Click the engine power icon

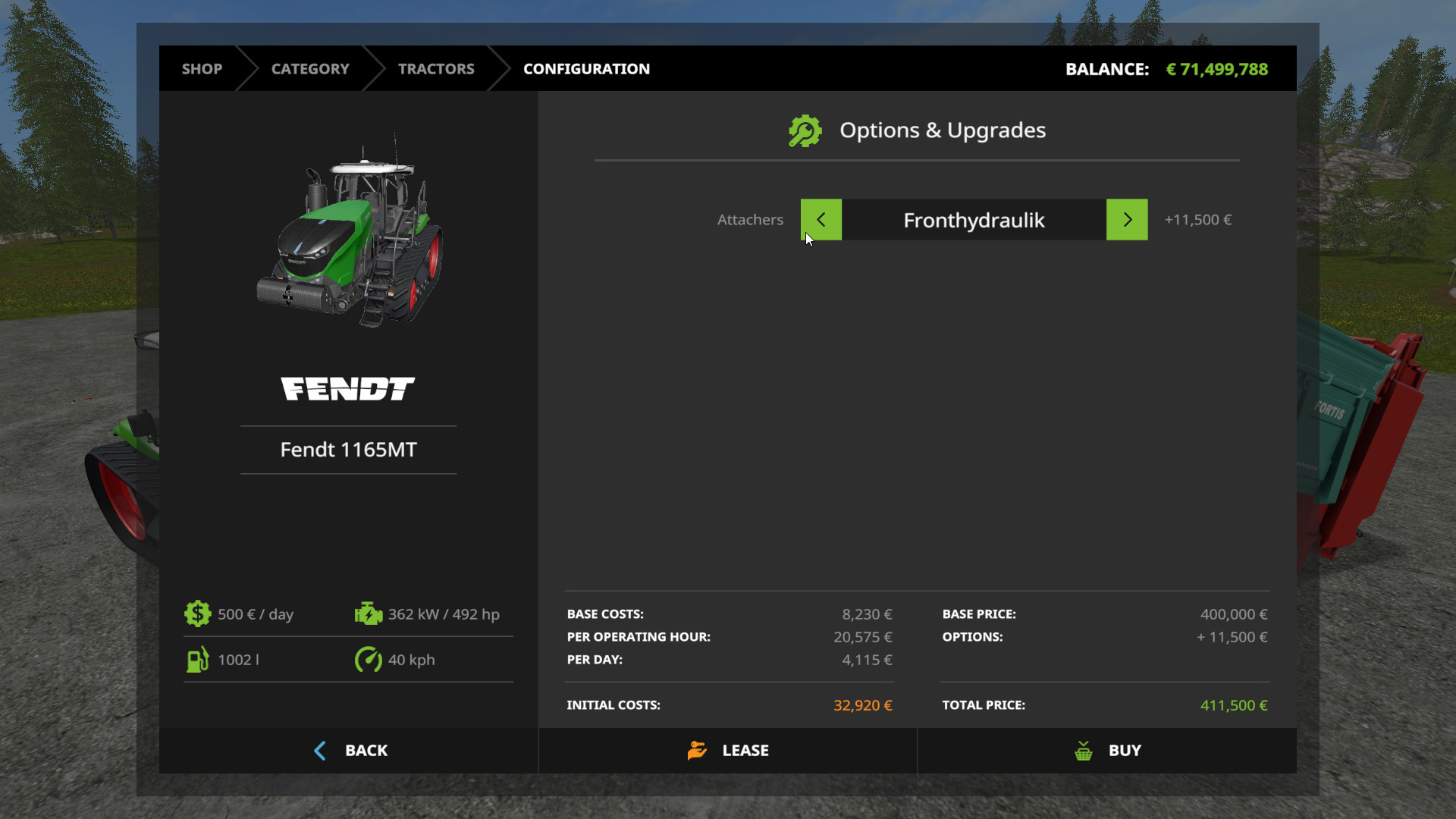[369, 613]
